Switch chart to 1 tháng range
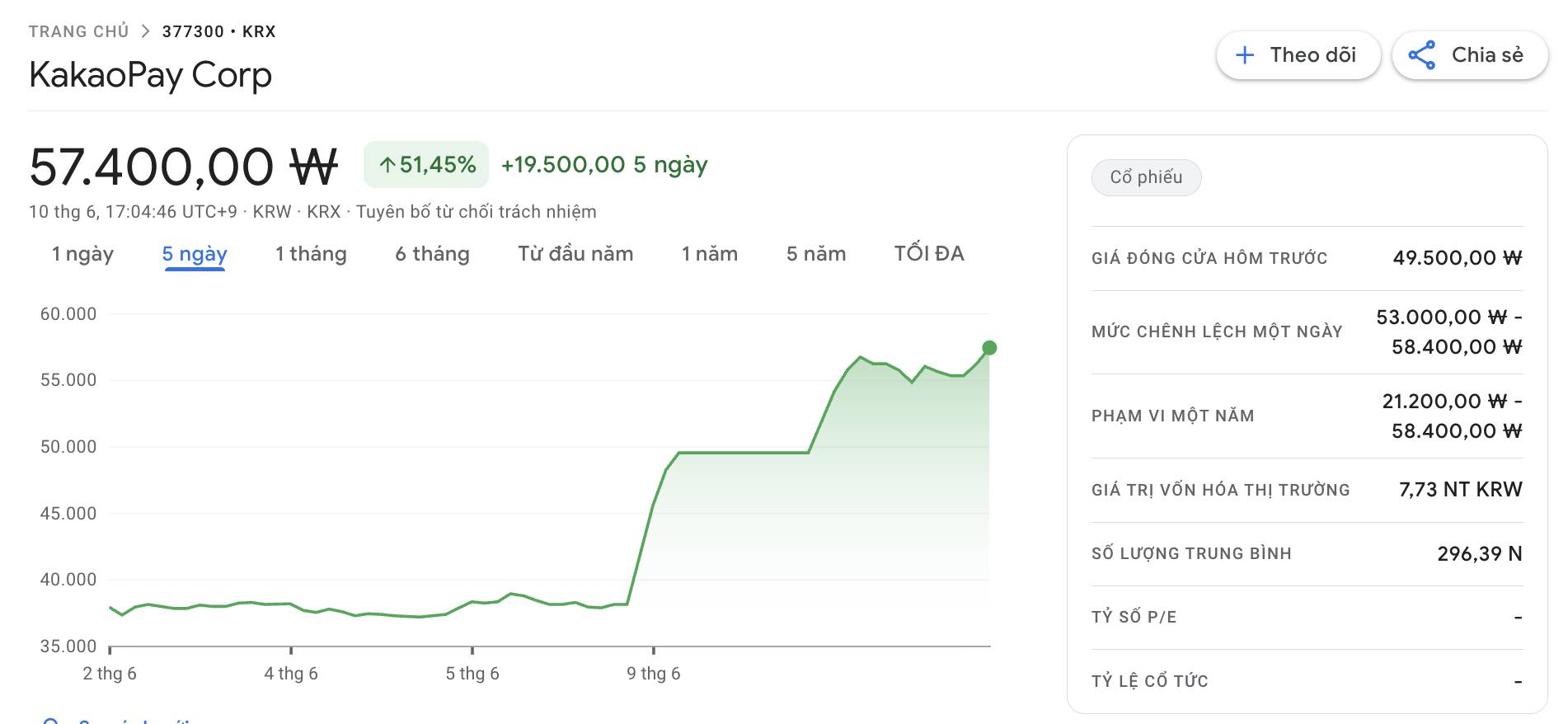 [311, 254]
